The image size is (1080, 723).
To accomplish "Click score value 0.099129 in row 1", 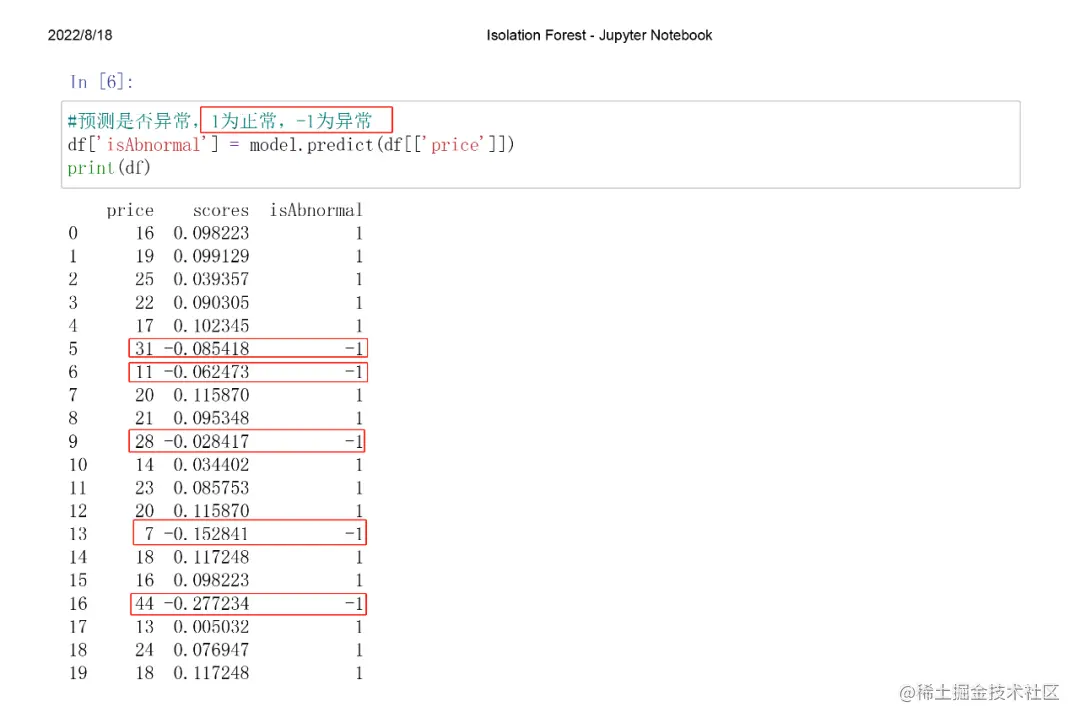I will point(211,256).
